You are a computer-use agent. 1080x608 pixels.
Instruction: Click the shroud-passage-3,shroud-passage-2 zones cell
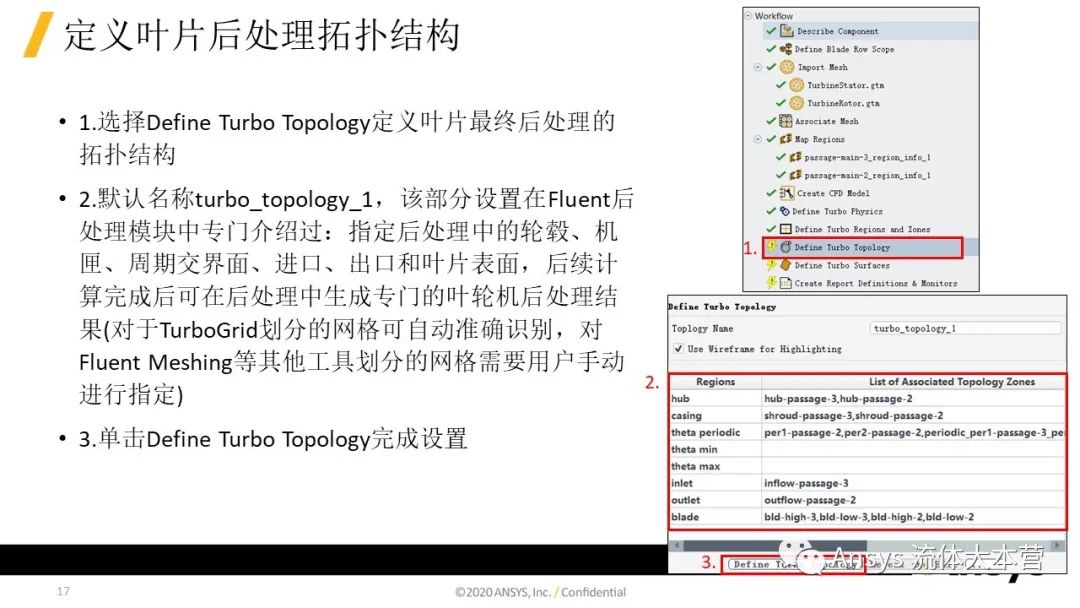click(x=913, y=416)
